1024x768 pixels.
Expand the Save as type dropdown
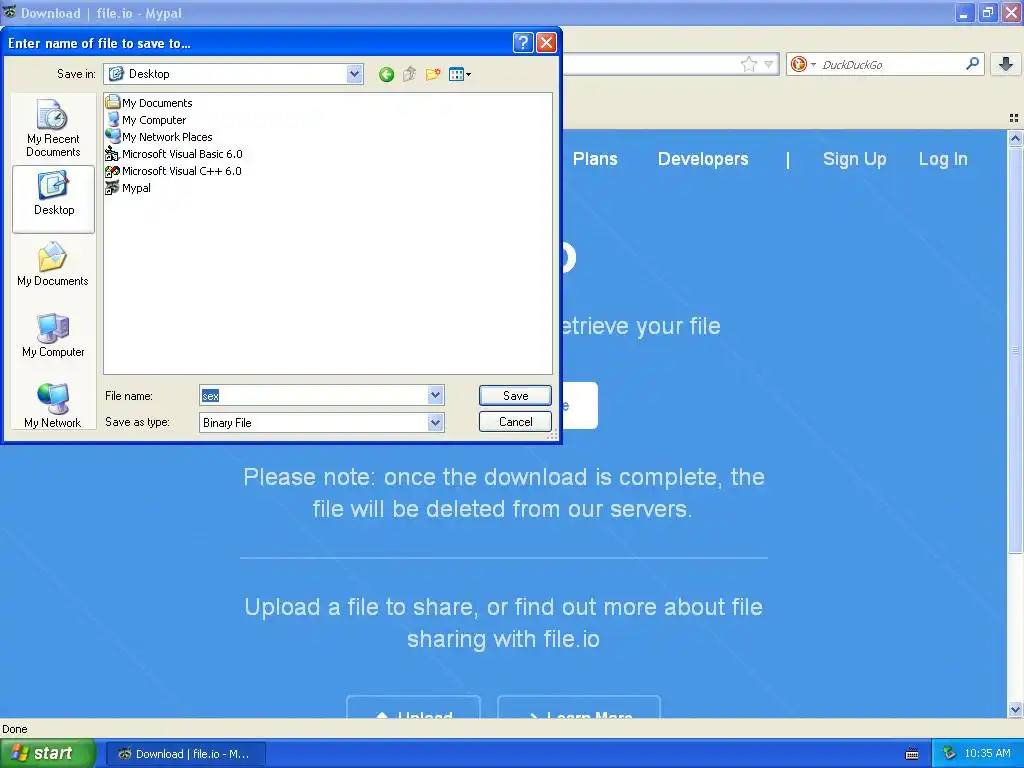pos(436,423)
